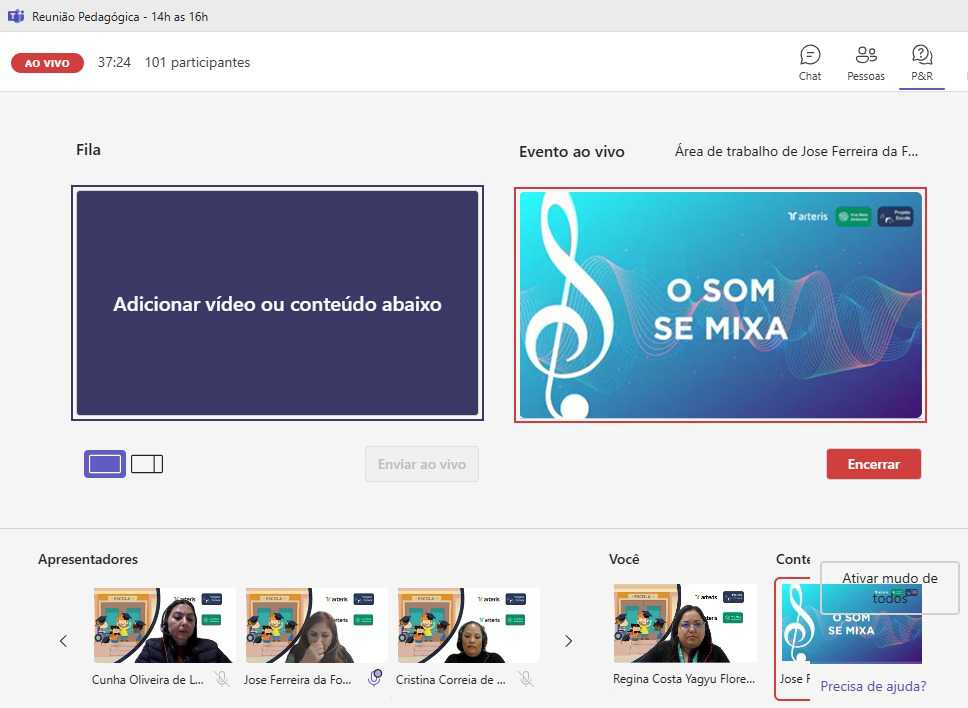
Task: Click the Teams logo in title bar
Action: coord(16,16)
